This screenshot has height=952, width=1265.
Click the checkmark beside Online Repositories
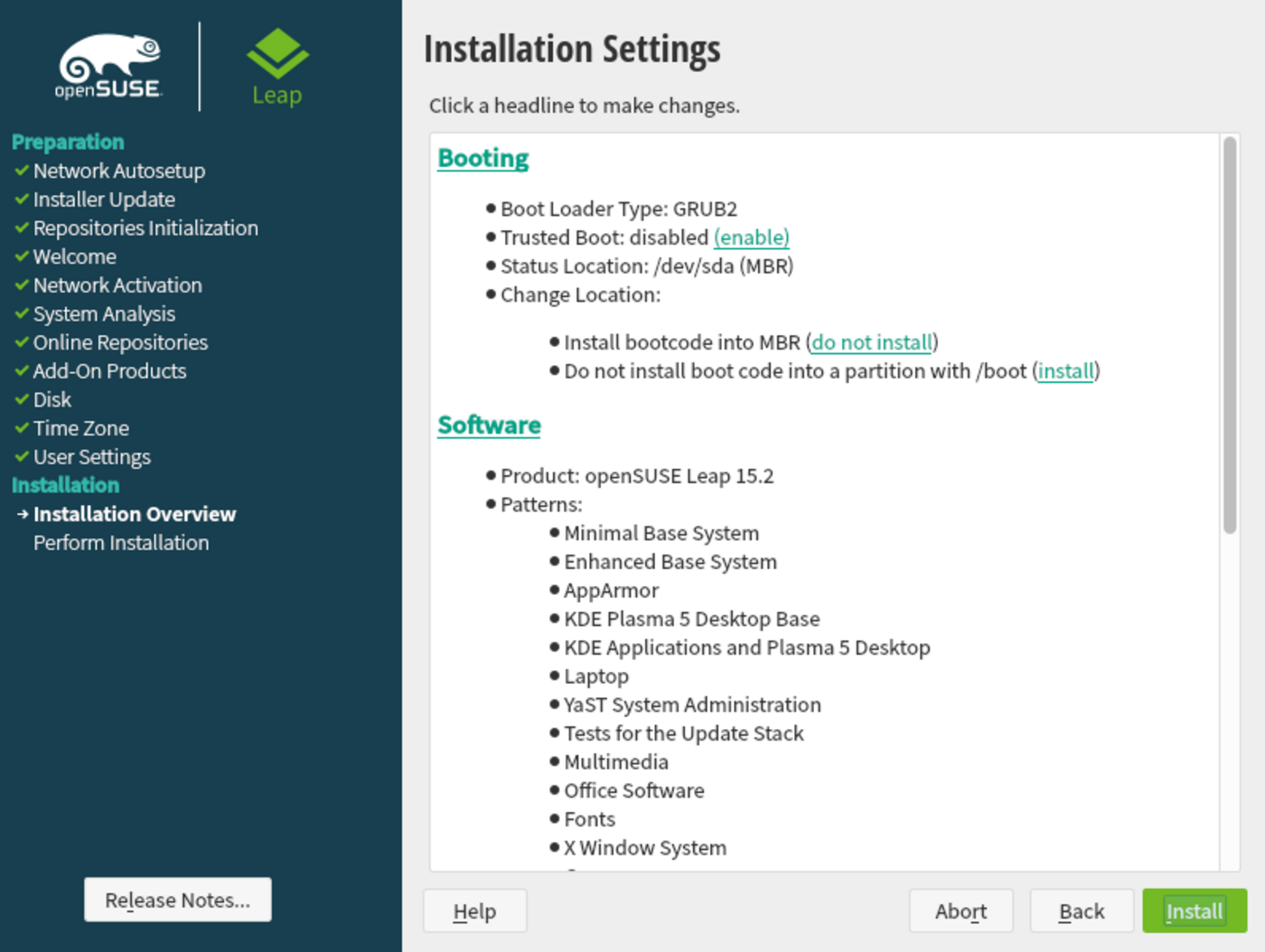pyautogui.click(x=21, y=342)
